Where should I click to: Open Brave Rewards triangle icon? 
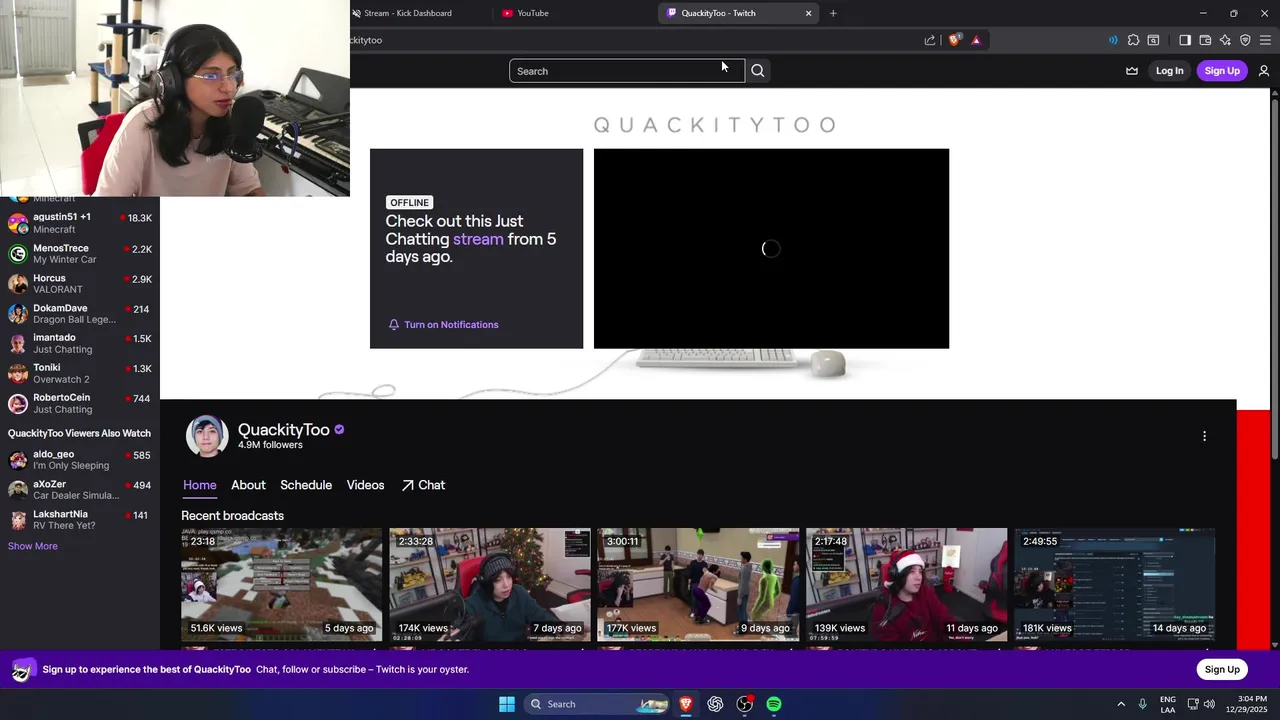pos(976,40)
